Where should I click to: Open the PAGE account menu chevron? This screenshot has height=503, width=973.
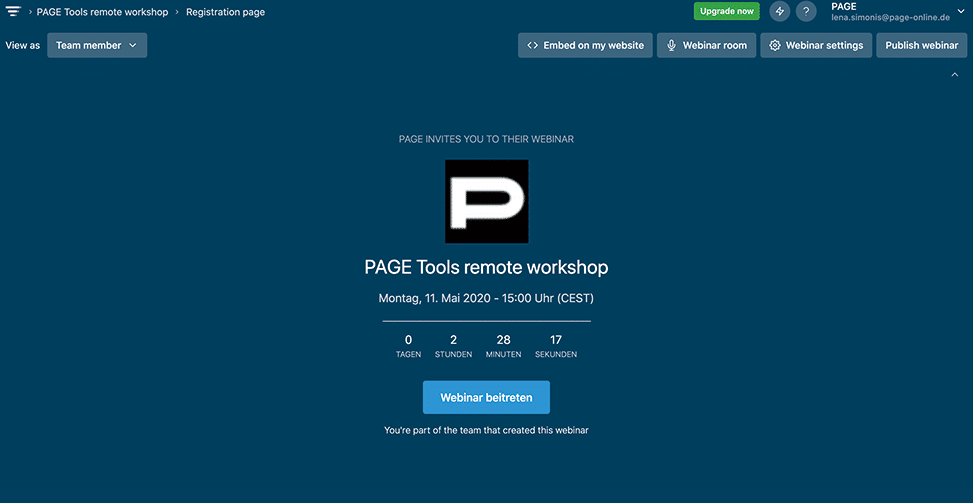(961, 12)
